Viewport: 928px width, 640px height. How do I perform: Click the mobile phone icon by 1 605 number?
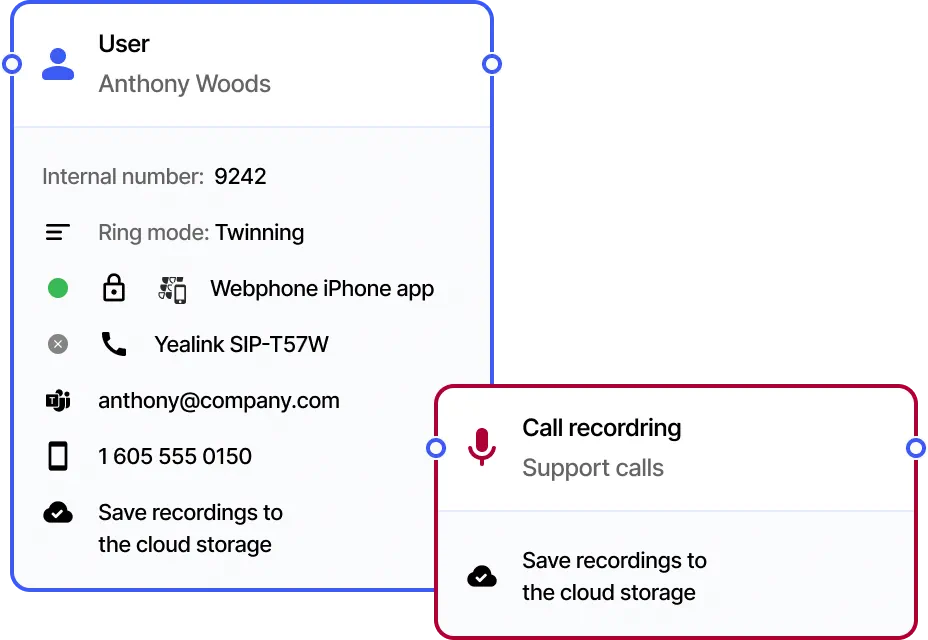point(58,456)
